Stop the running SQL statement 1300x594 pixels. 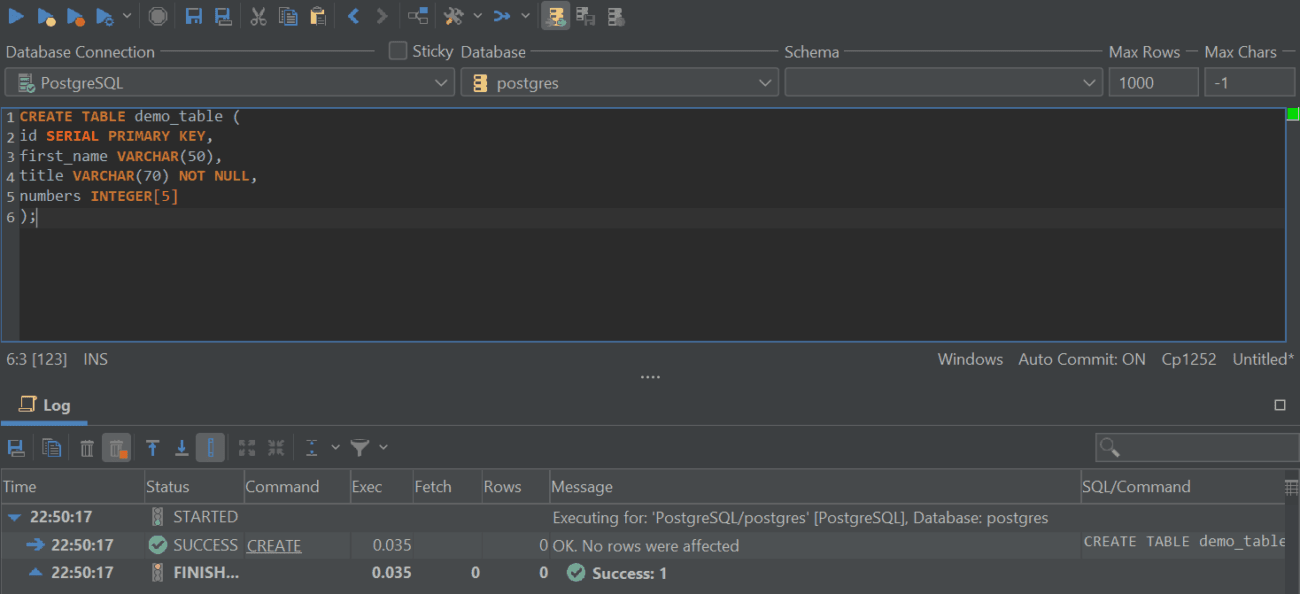[x=157, y=16]
